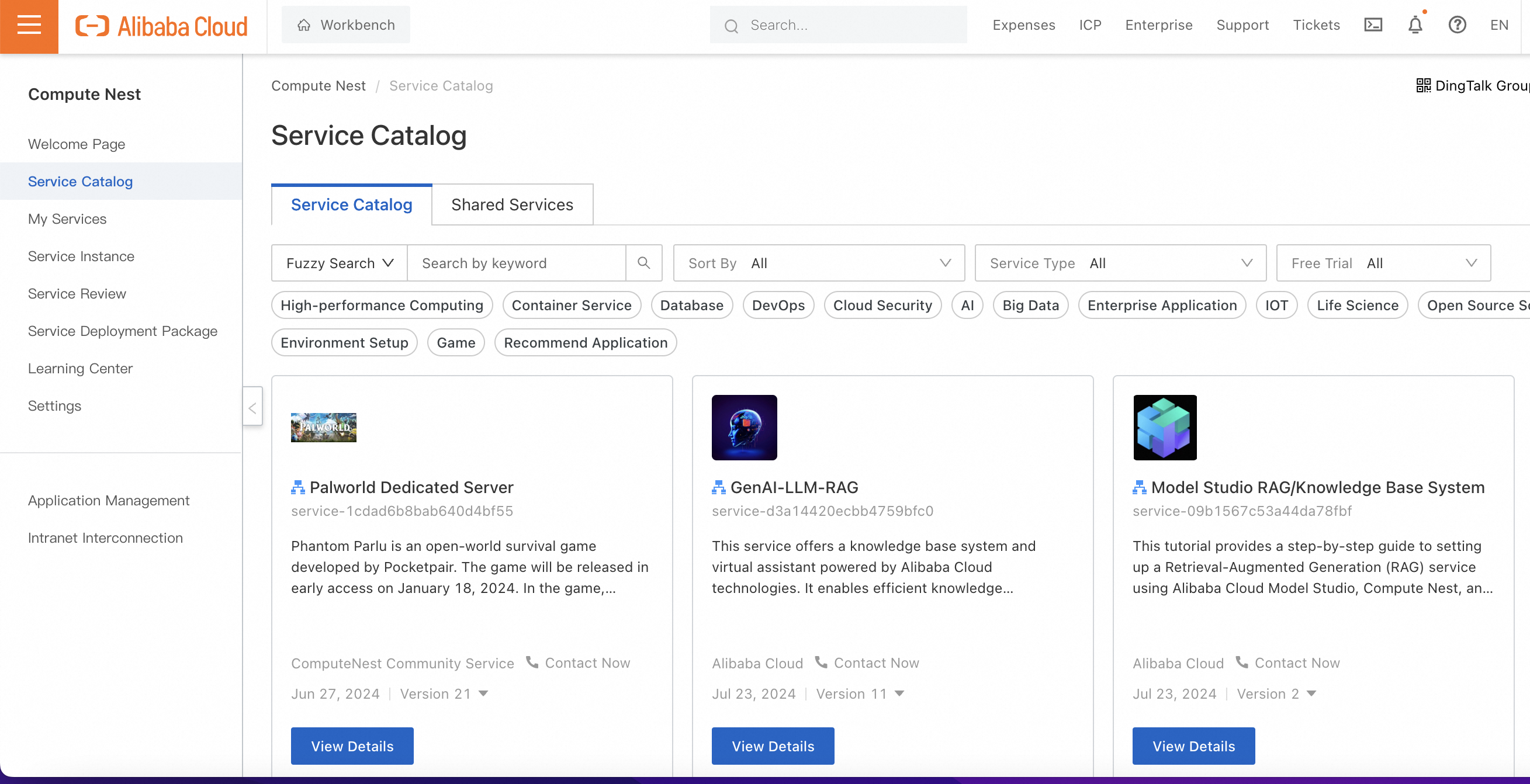The height and width of the screenshot is (784, 1530).
Task: Open Service Review in the sidebar
Action: click(77, 293)
